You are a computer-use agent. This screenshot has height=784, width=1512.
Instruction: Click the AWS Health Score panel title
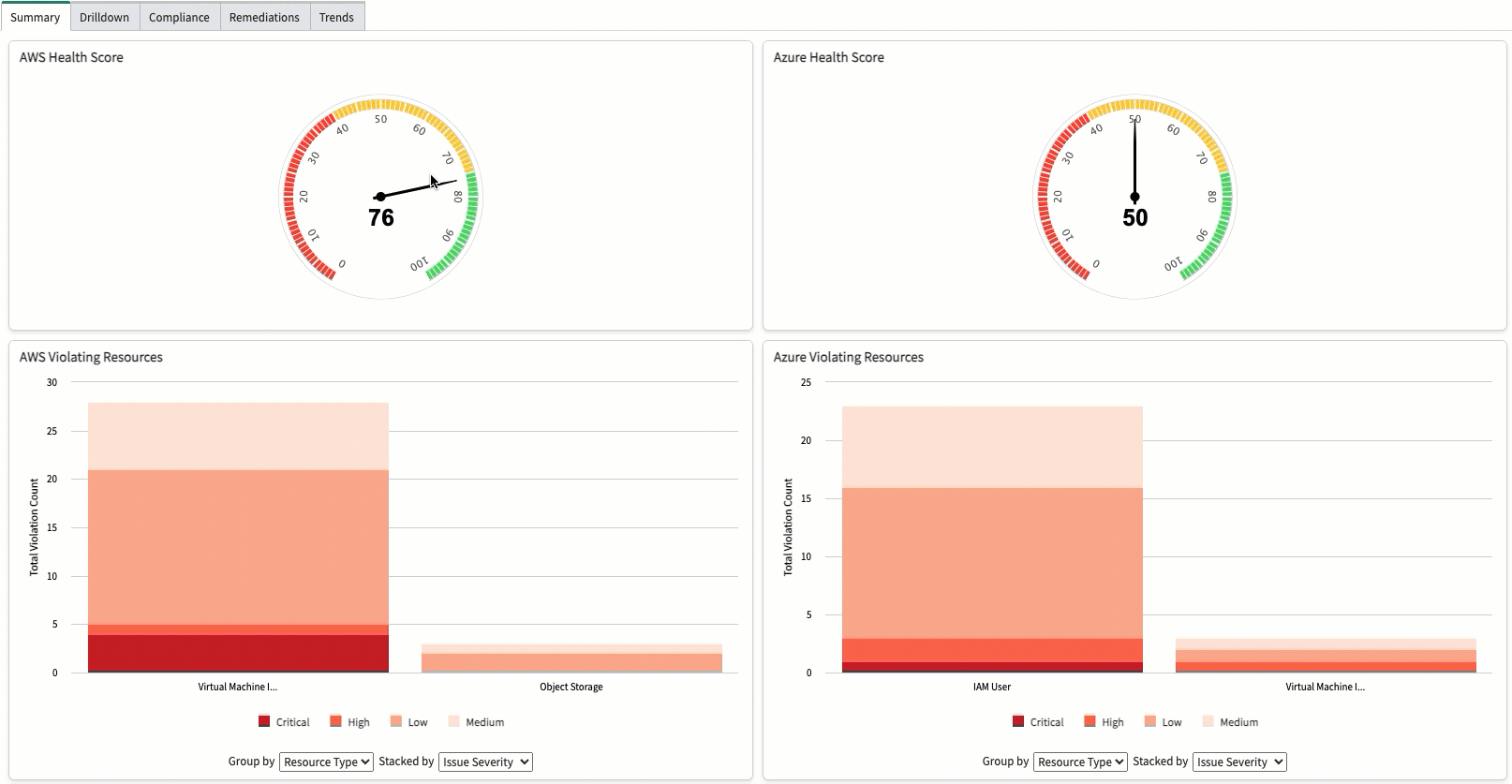pyautogui.click(x=71, y=57)
